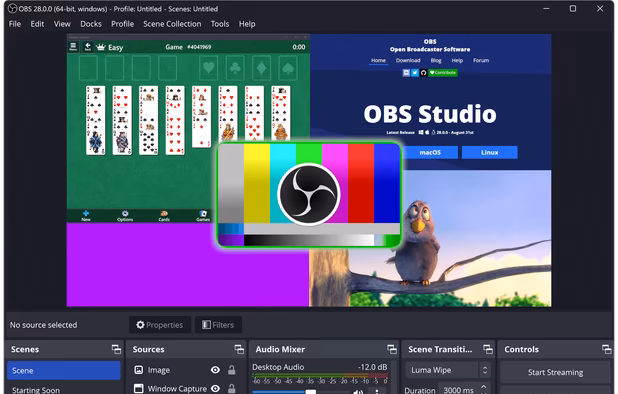
Task: Lock the Image source
Action: pyautogui.click(x=232, y=370)
